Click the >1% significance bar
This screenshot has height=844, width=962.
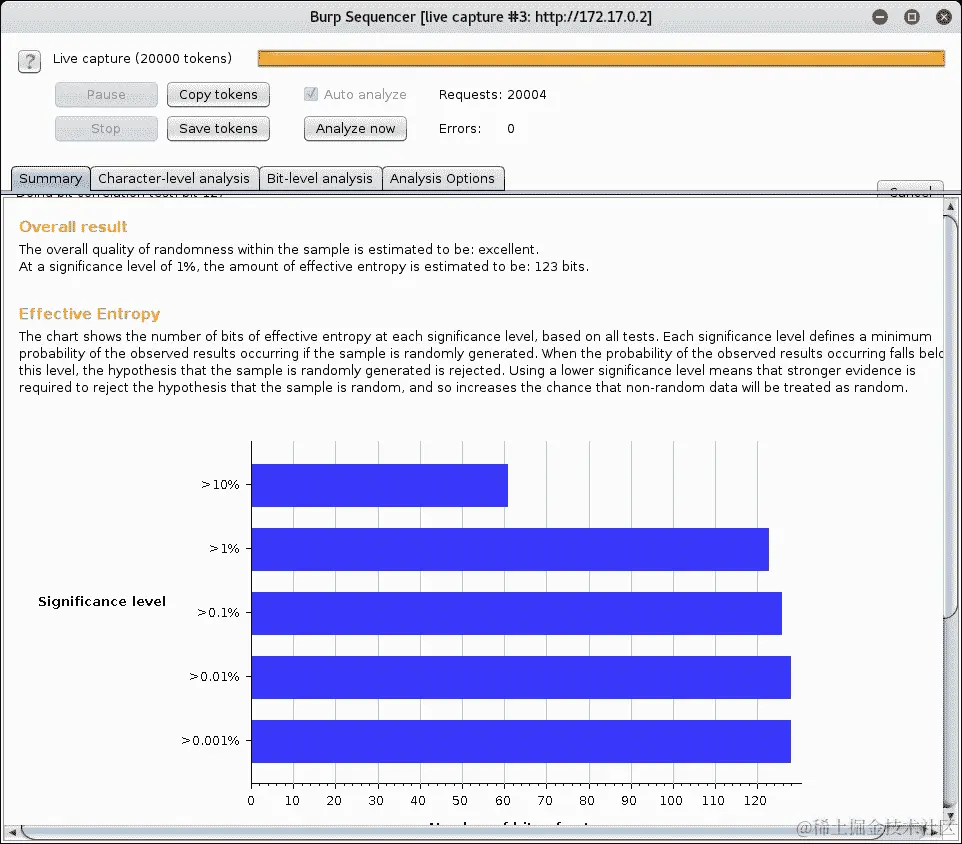point(510,550)
